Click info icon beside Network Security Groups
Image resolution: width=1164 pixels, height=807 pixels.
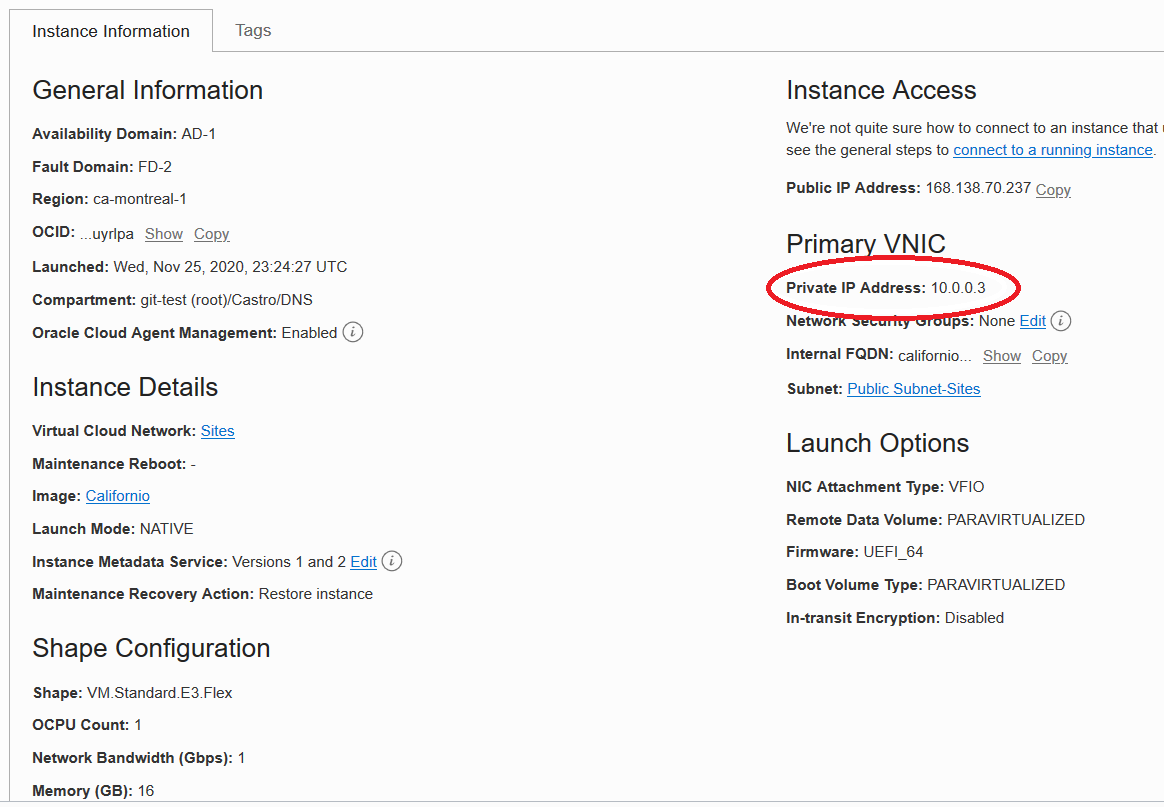coord(1062,321)
